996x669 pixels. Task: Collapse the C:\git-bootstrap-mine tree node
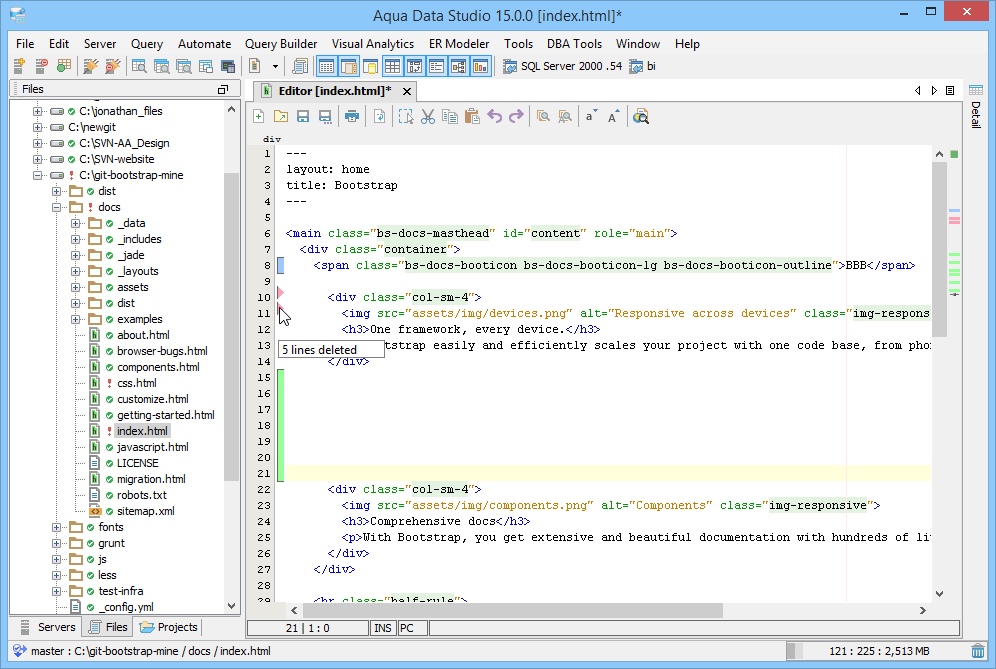coord(37,175)
